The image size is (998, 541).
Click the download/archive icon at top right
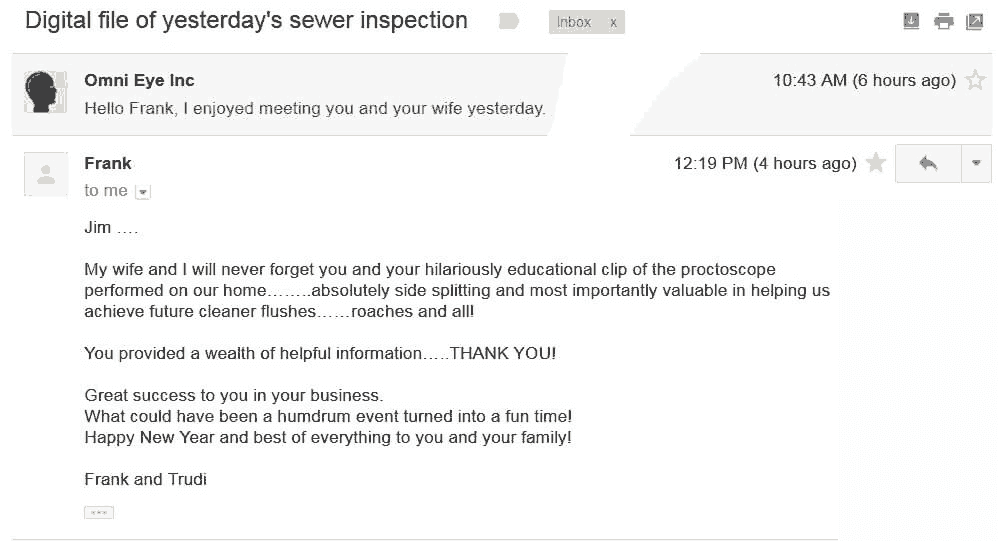point(911,21)
